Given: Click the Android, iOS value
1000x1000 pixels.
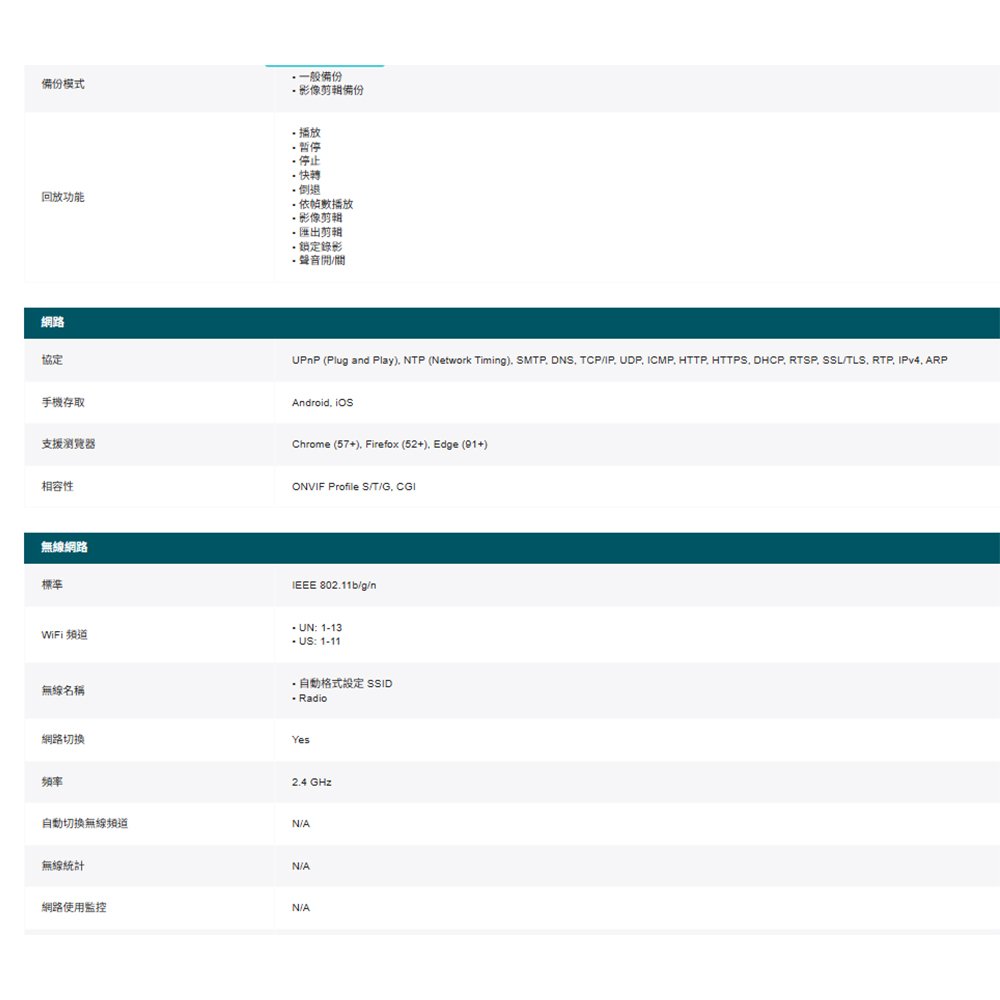Looking at the screenshot, I should 322,402.
